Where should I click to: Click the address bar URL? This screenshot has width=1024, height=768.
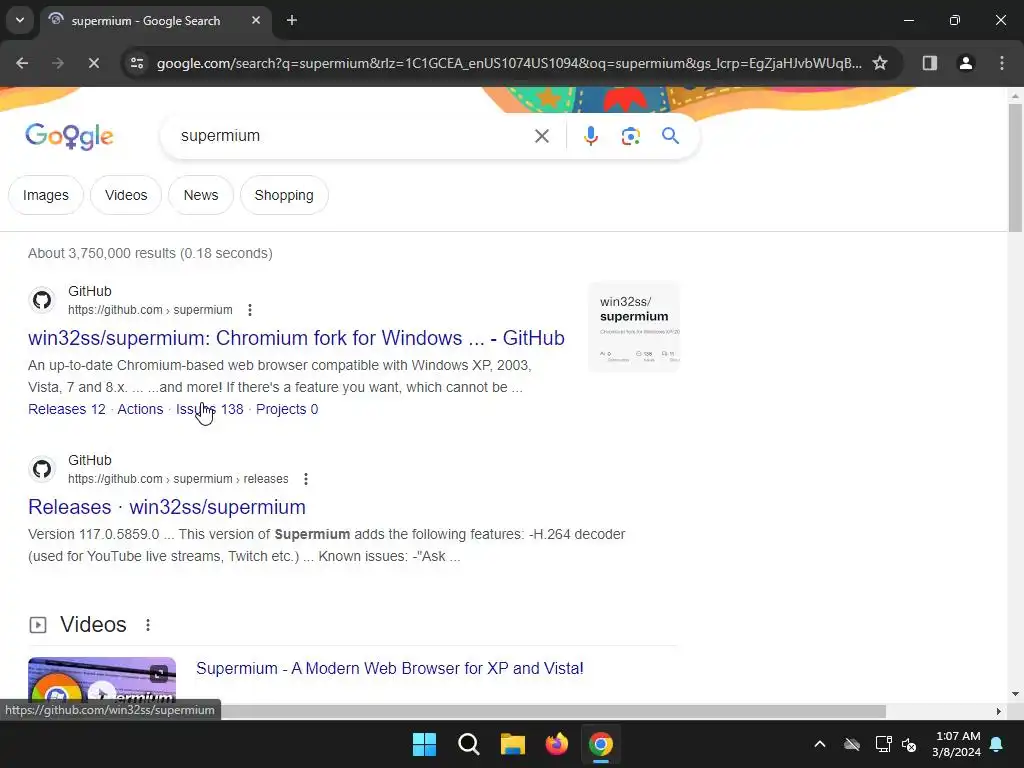tap(509, 63)
